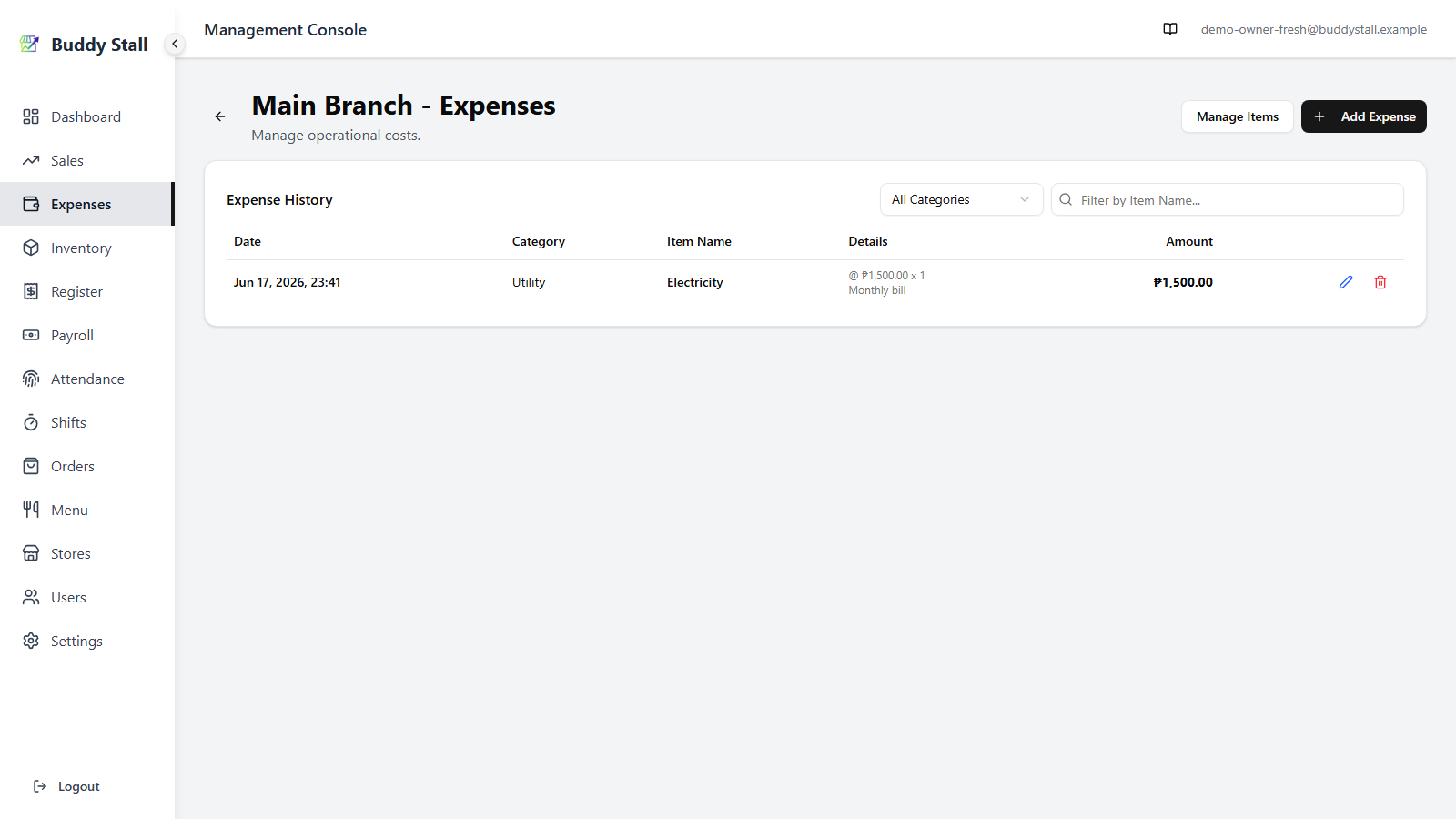The height and width of the screenshot is (819, 1456).
Task: Click the account email demo-owner-fresh@buddystall.example
Action: pyautogui.click(x=1313, y=29)
